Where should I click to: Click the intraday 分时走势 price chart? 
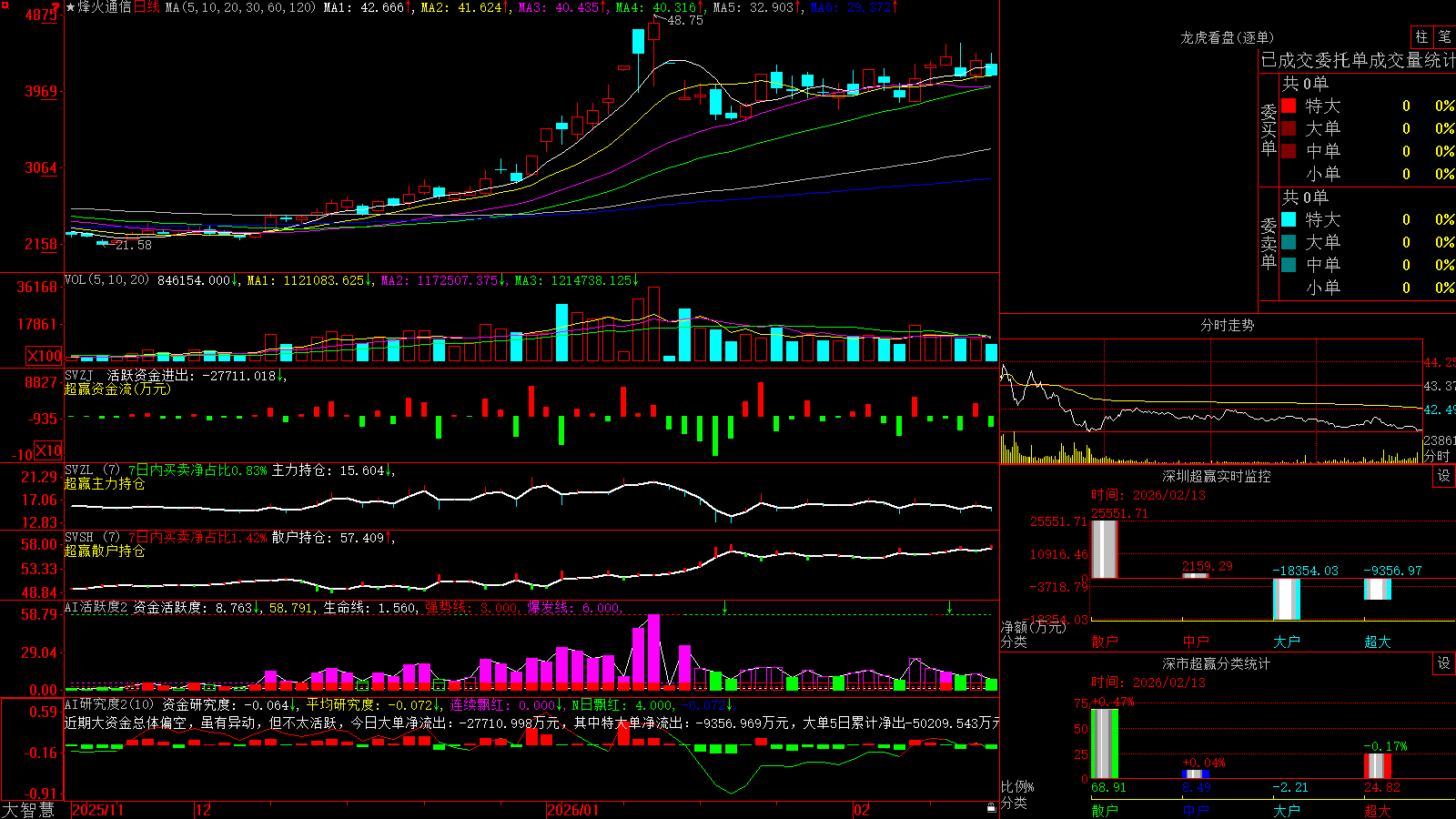pos(1210,386)
